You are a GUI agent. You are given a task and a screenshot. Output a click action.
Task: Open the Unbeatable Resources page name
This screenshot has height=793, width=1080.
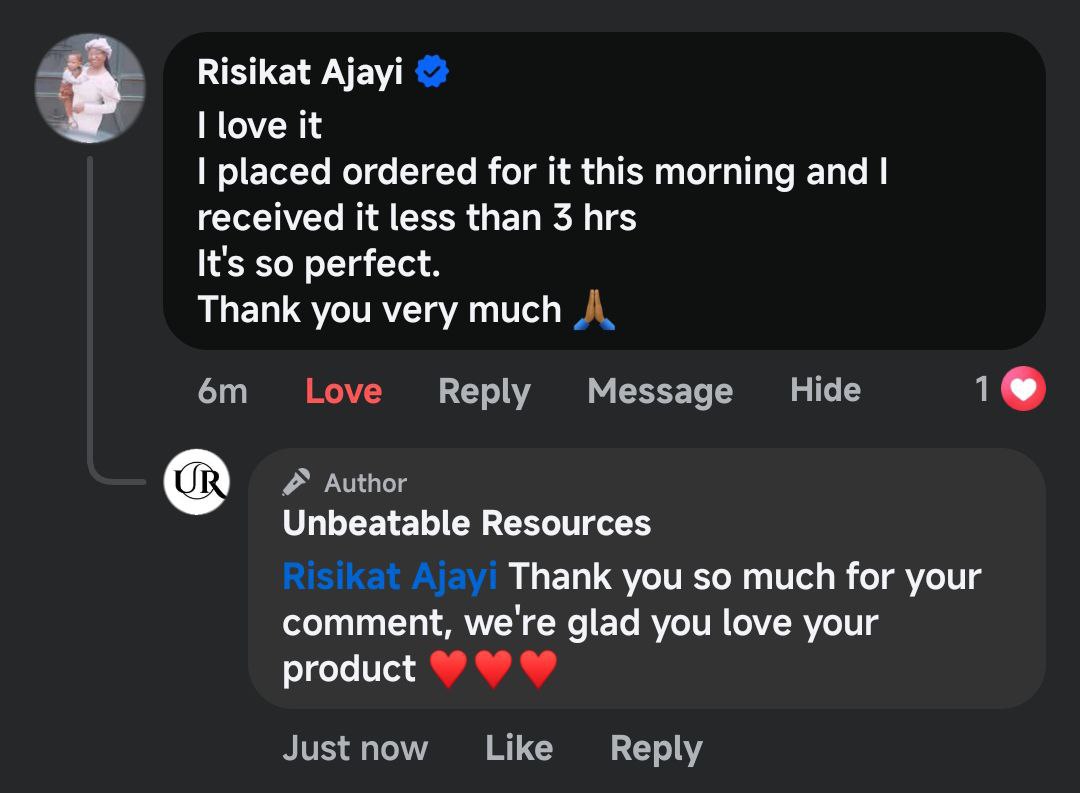click(466, 523)
